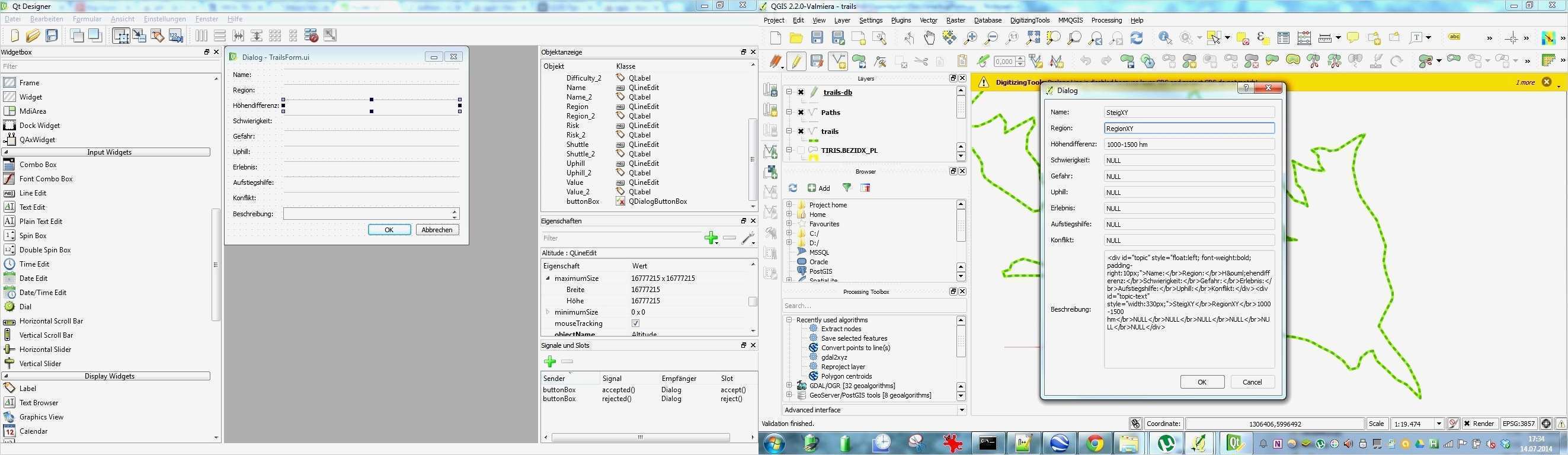The image size is (1568, 455).
Task: Click the green plus in Signale und Slots
Action: (x=550, y=362)
